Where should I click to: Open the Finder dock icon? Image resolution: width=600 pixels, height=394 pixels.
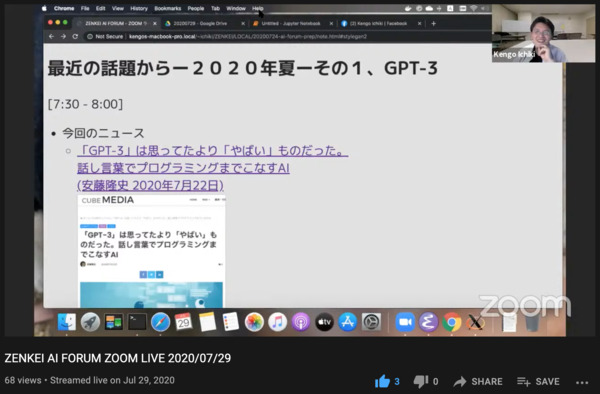pos(67,322)
